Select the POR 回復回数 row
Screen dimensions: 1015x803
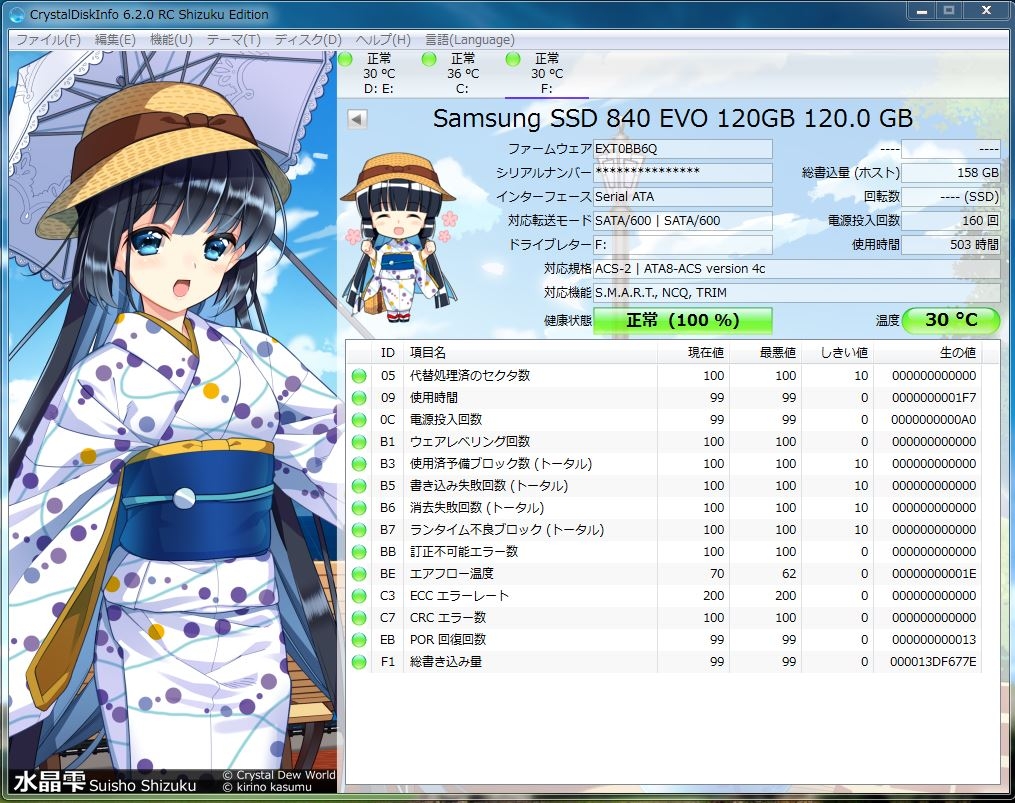click(x=664, y=640)
